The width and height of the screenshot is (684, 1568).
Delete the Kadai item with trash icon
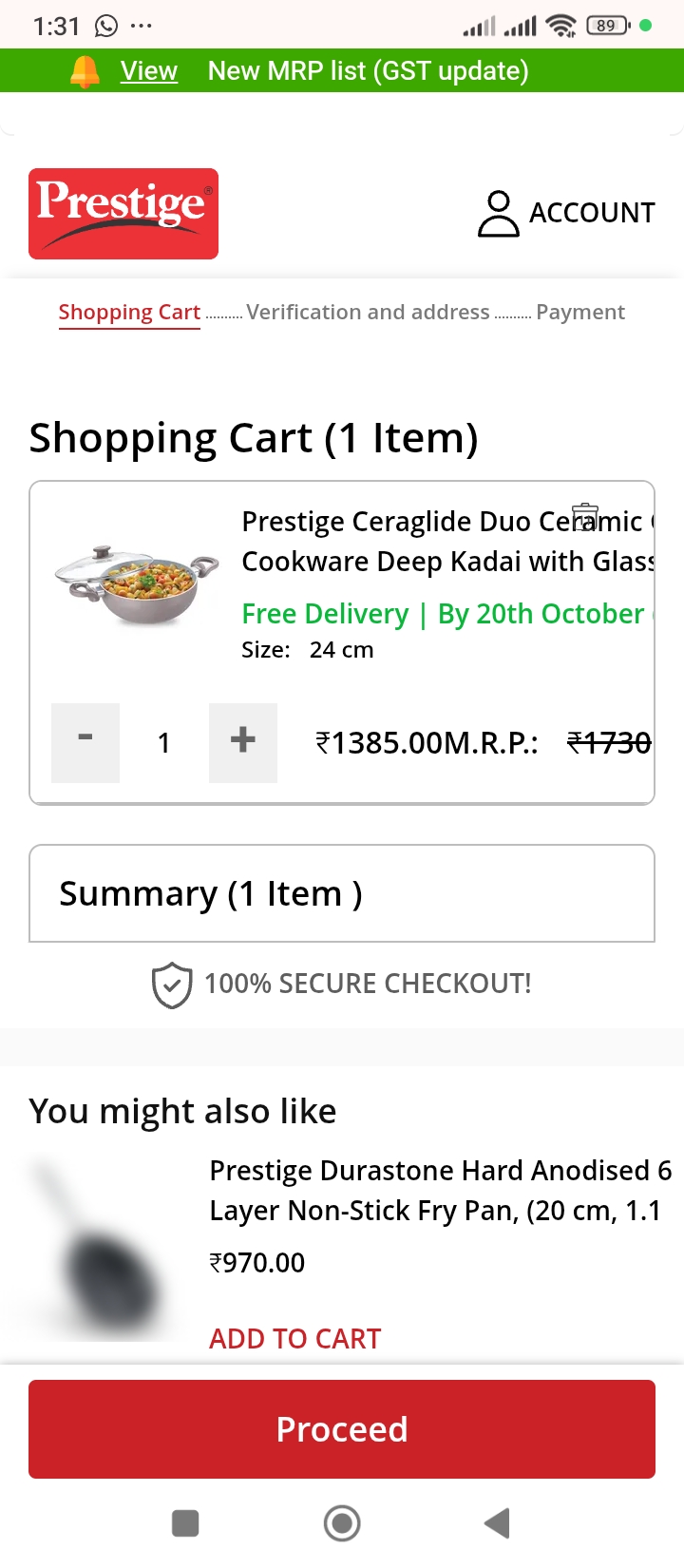pos(585,517)
